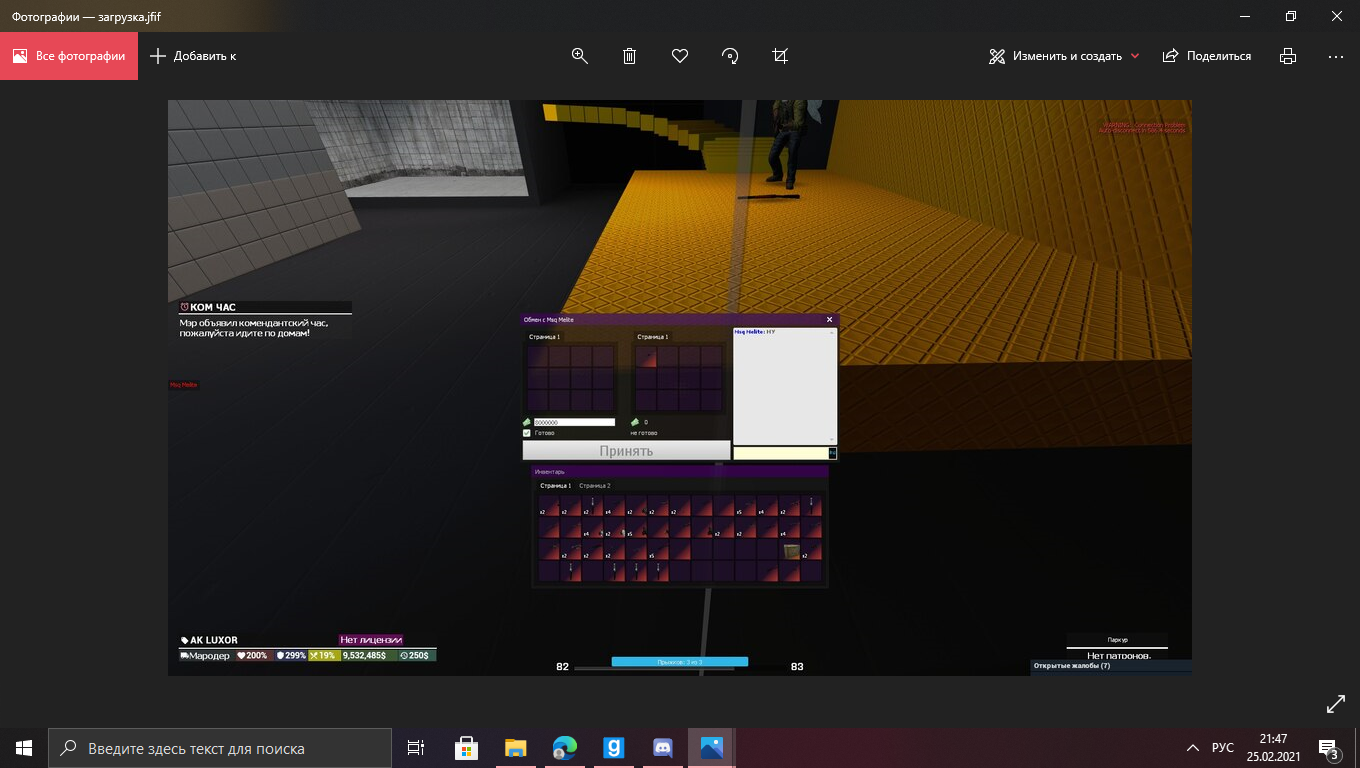Rotate the image using the rotate icon
Image resolution: width=1360 pixels, height=768 pixels.
[x=730, y=56]
